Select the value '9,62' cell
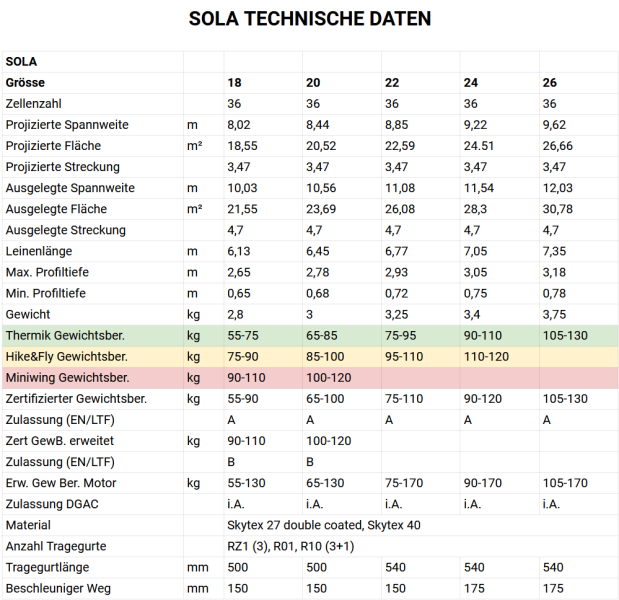619x600 pixels. coord(554,125)
